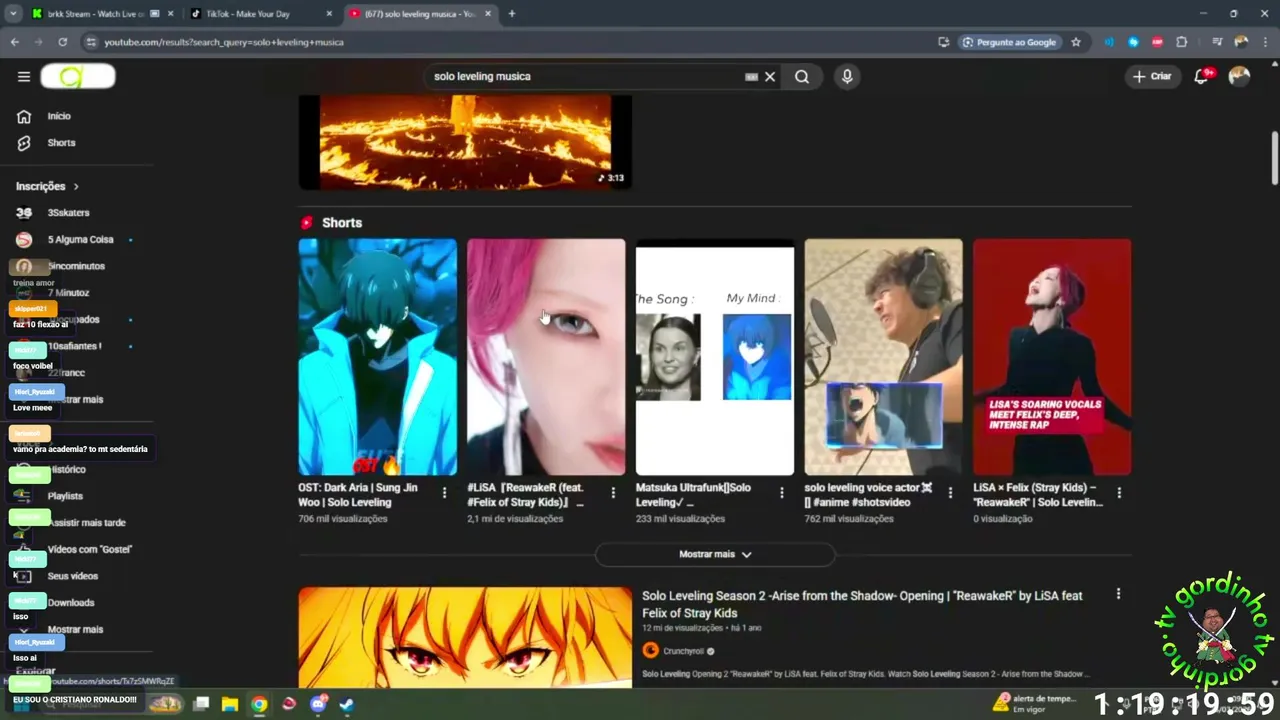Play the LiSA × Felix soaring vocals short
The width and height of the screenshot is (1280, 720).
coord(1052,357)
